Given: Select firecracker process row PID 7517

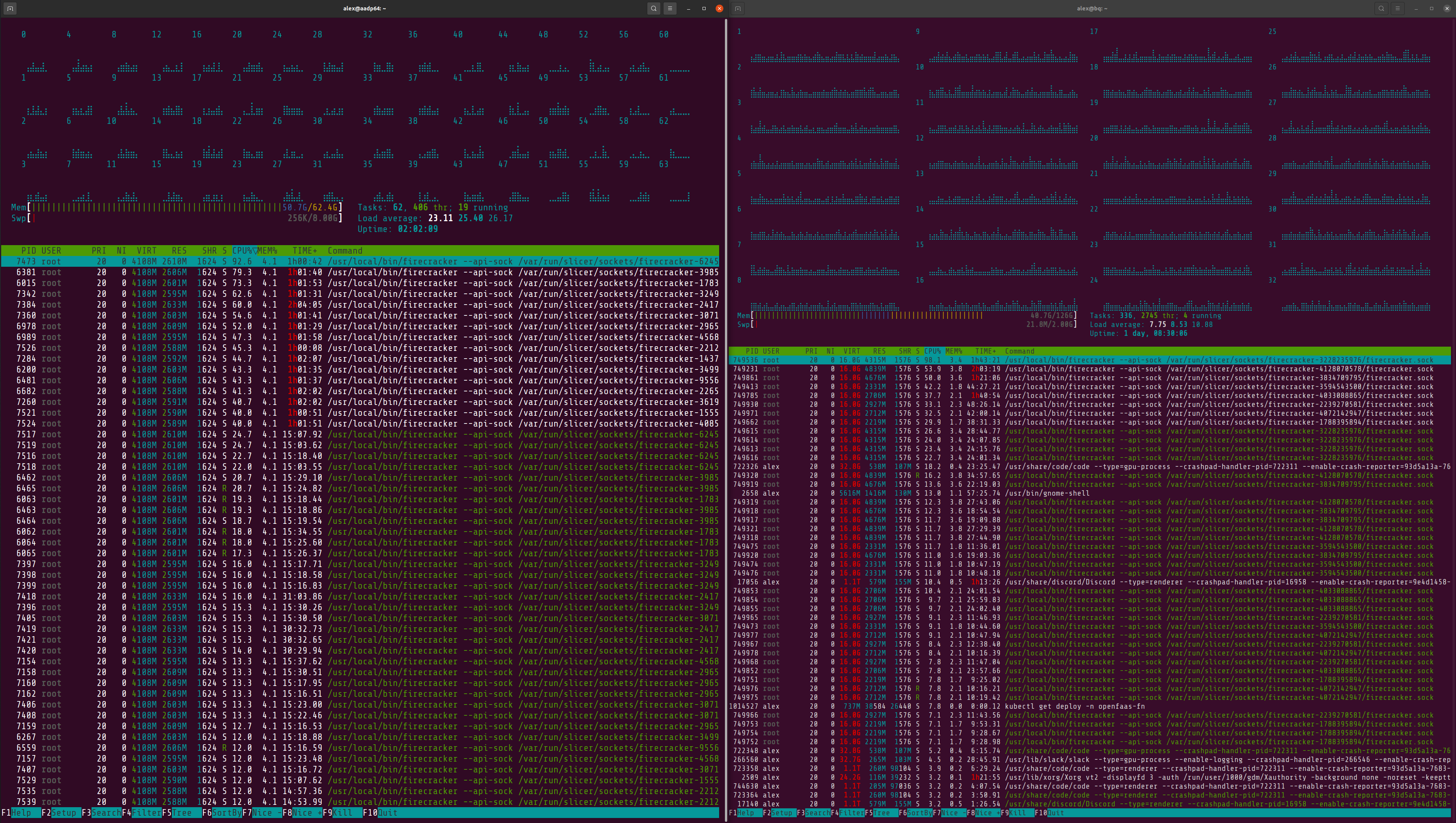Looking at the screenshot, I should click(x=360, y=435).
